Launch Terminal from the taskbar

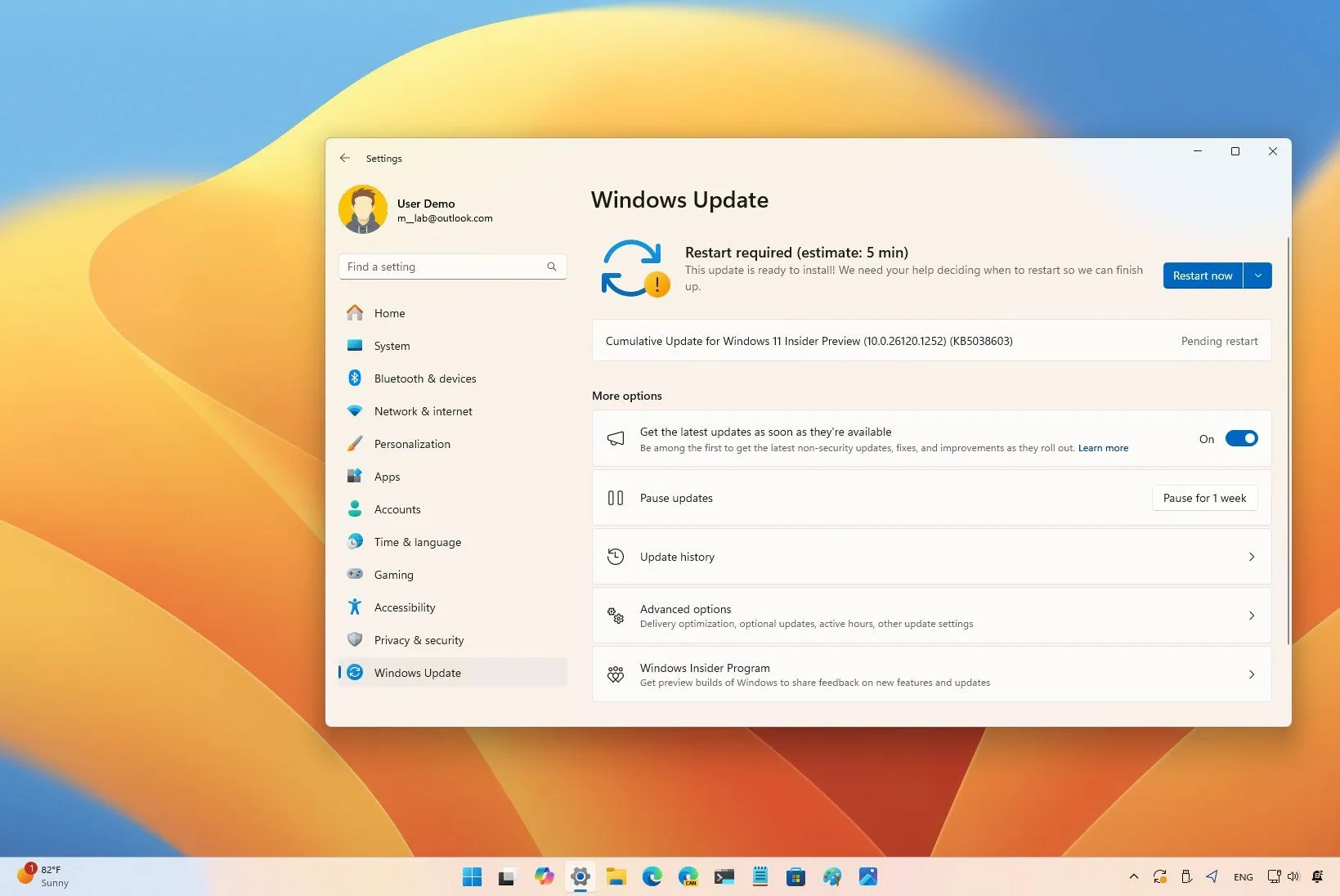click(724, 876)
